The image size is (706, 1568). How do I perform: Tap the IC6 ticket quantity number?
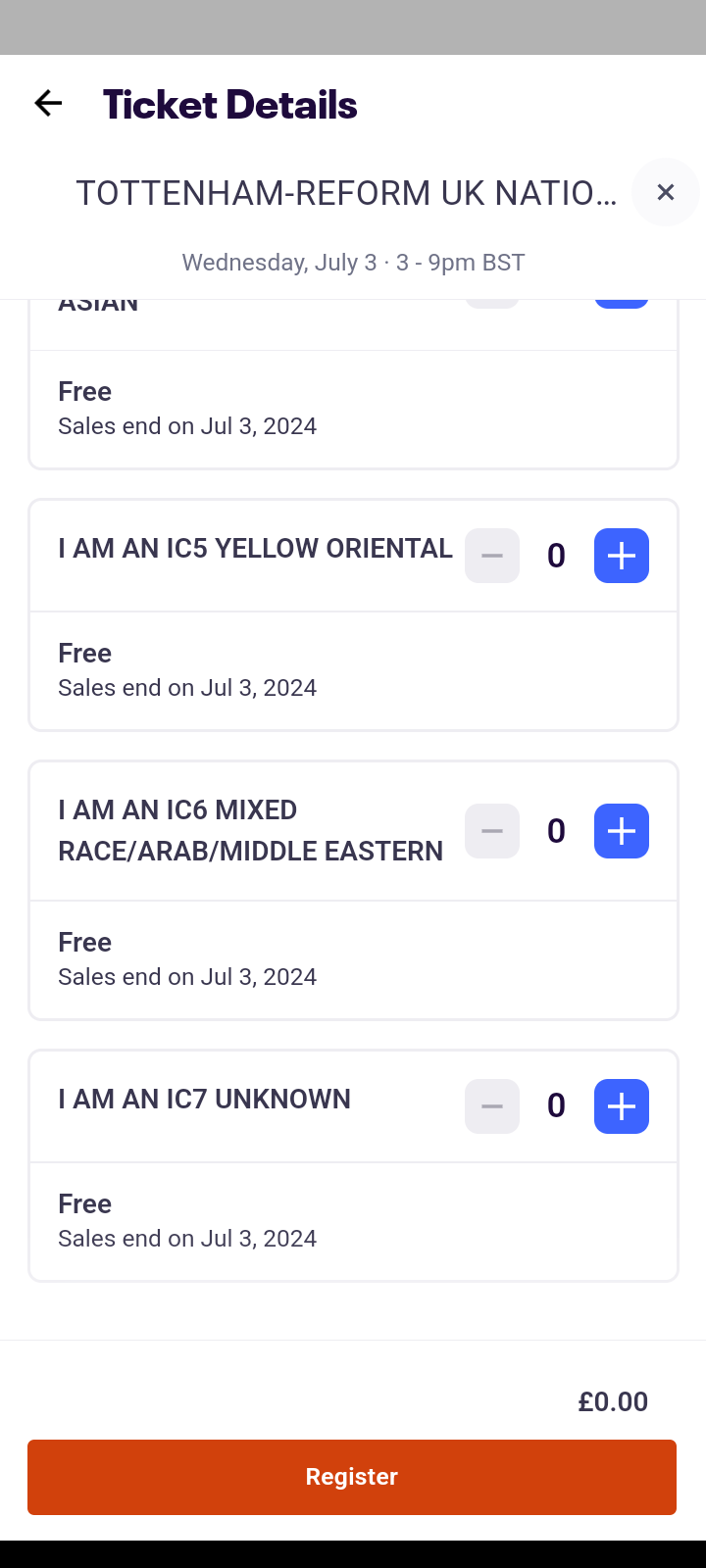pos(556,831)
